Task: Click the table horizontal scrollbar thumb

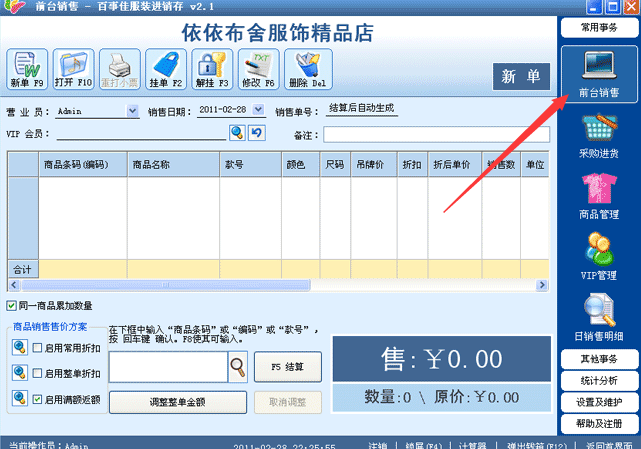Action: point(166,285)
